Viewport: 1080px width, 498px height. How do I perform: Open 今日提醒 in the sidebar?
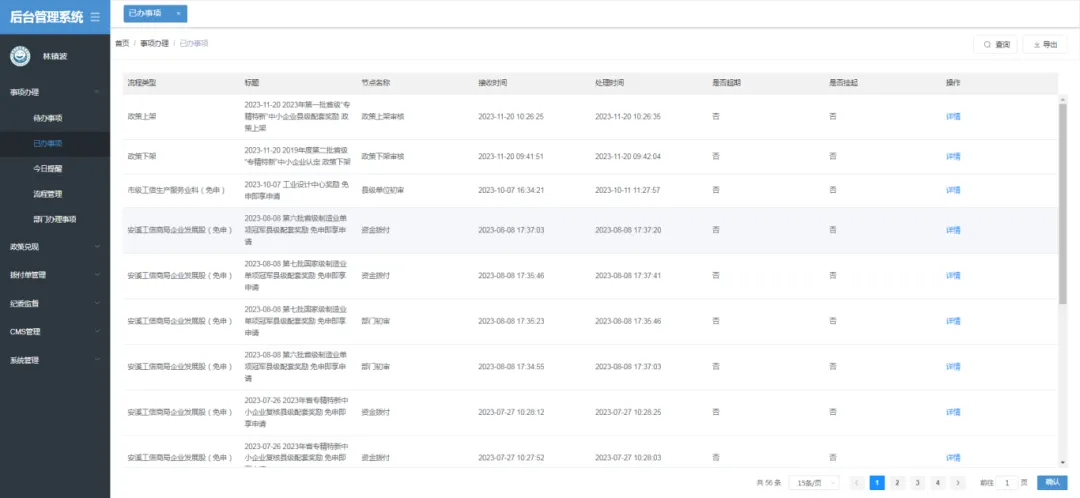48,169
